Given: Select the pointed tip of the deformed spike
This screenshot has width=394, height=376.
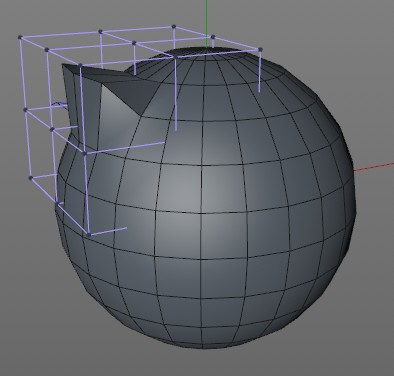Looking at the screenshot, I should click(63, 66).
